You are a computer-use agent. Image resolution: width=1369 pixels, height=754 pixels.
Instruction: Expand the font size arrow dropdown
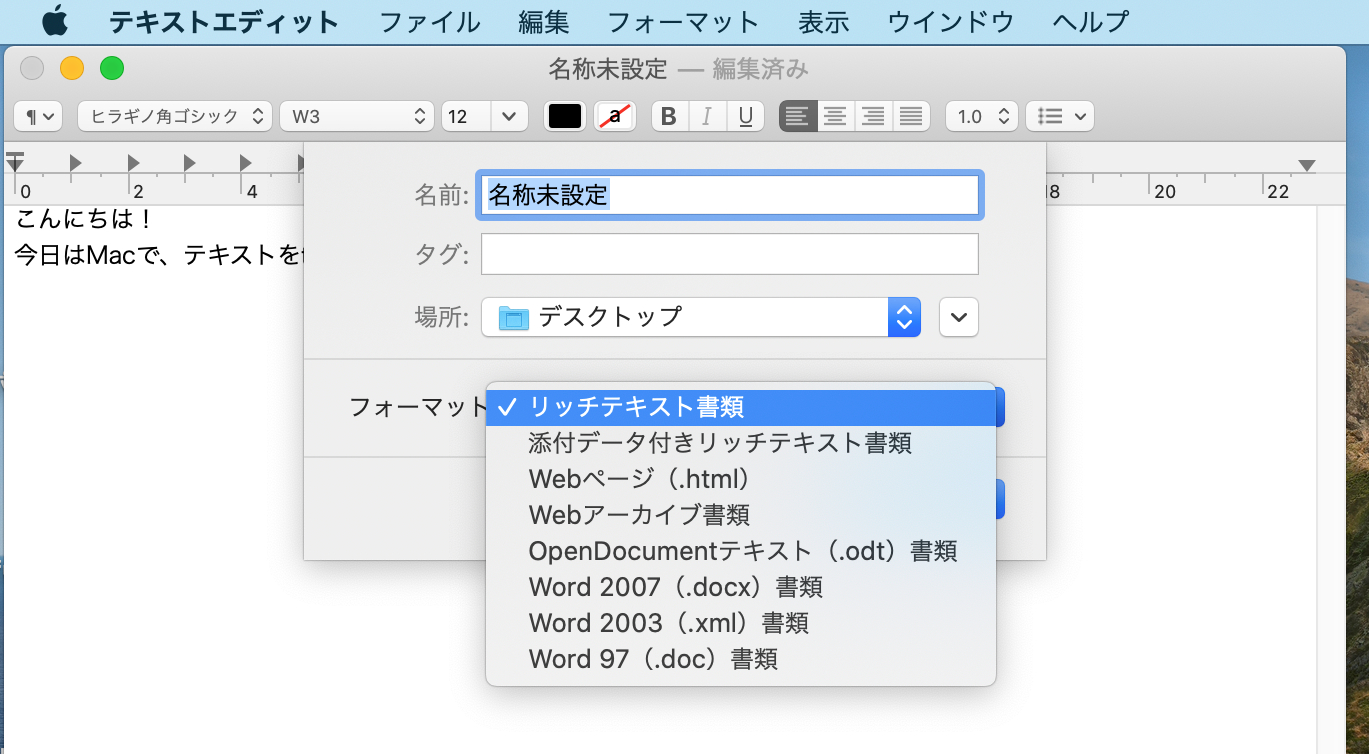click(x=509, y=116)
